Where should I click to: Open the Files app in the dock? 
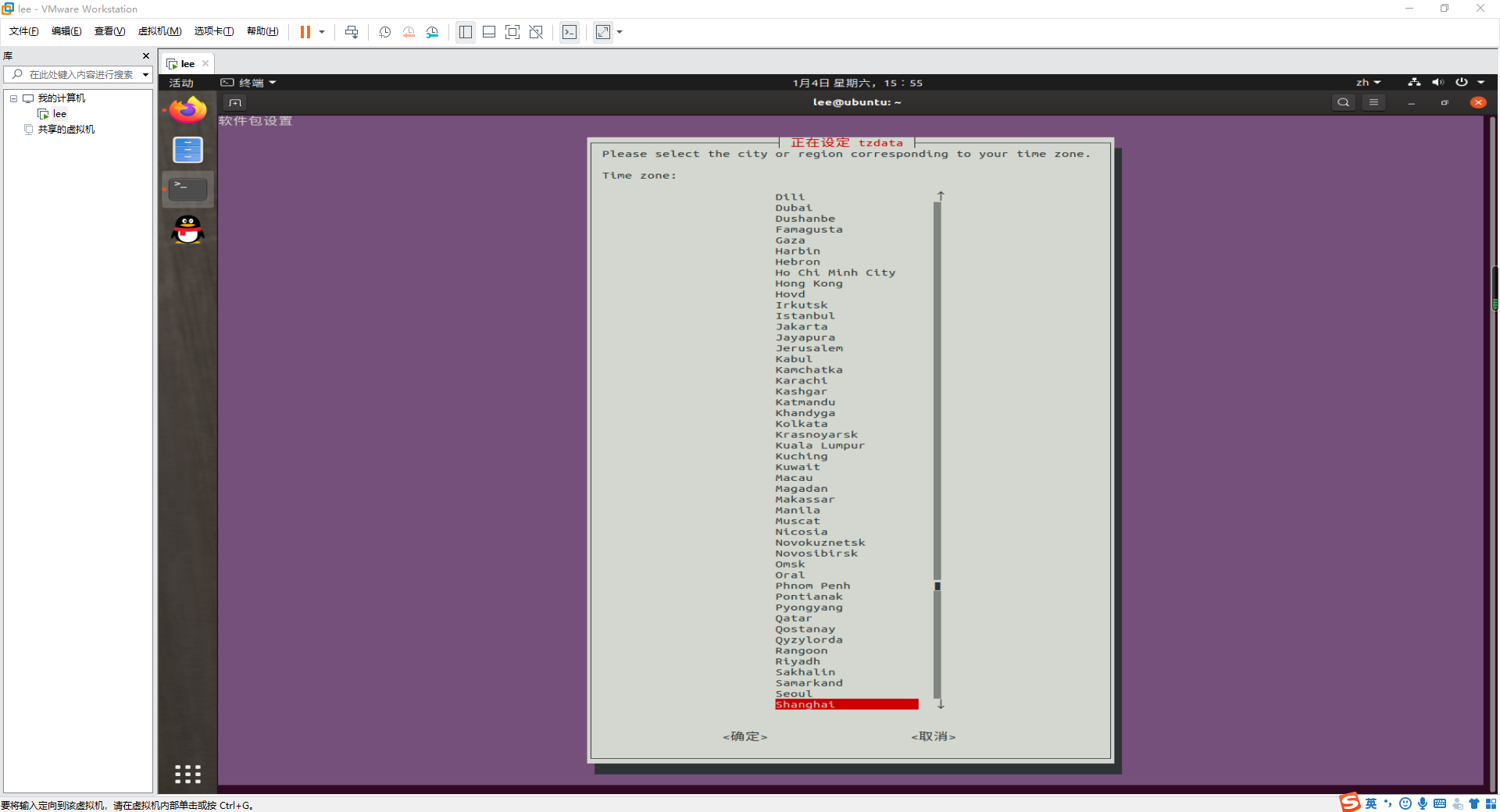[x=187, y=149]
